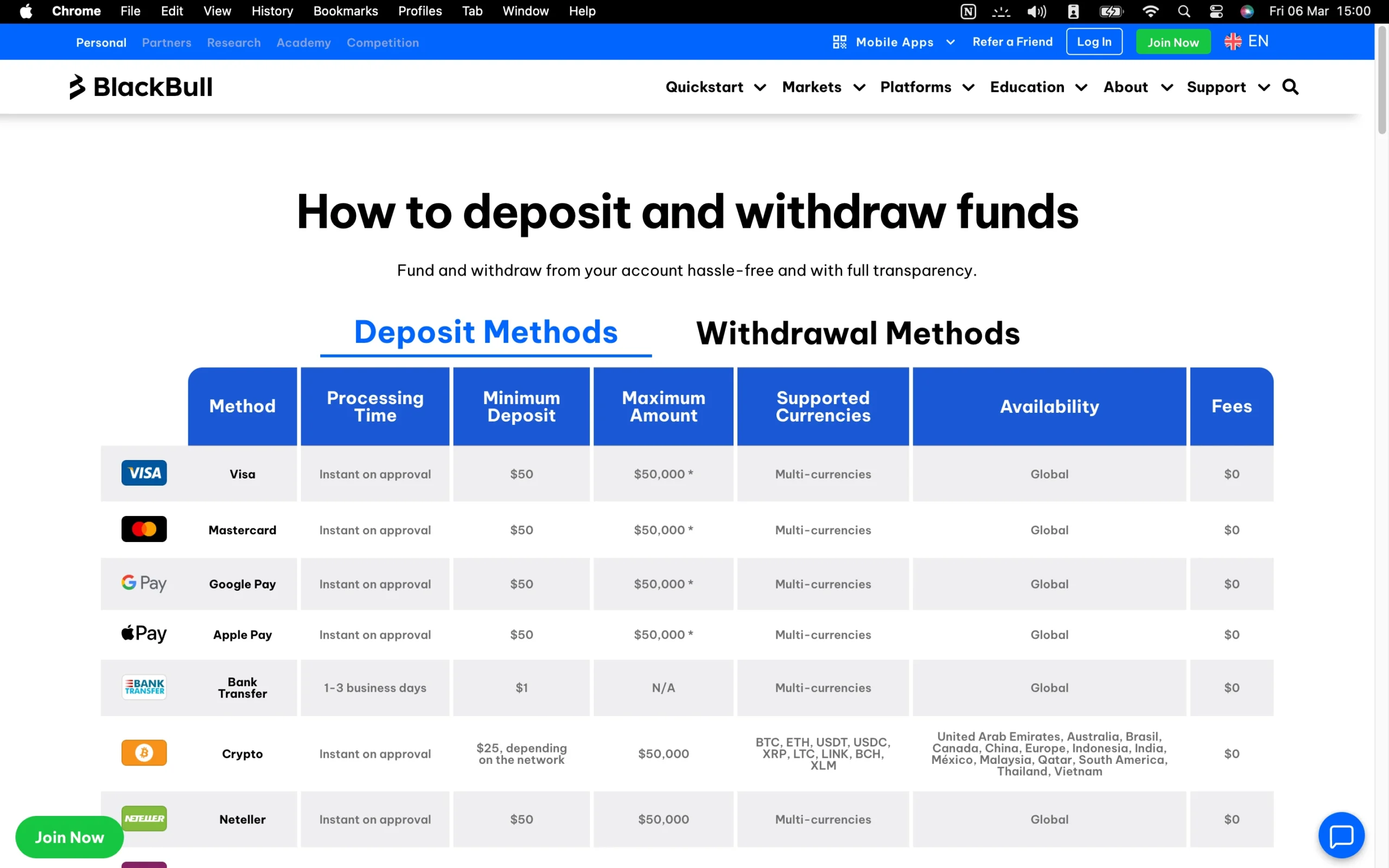Click the Log In button
The height and width of the screenshot is (868, 1389).
coord(1093,41)
